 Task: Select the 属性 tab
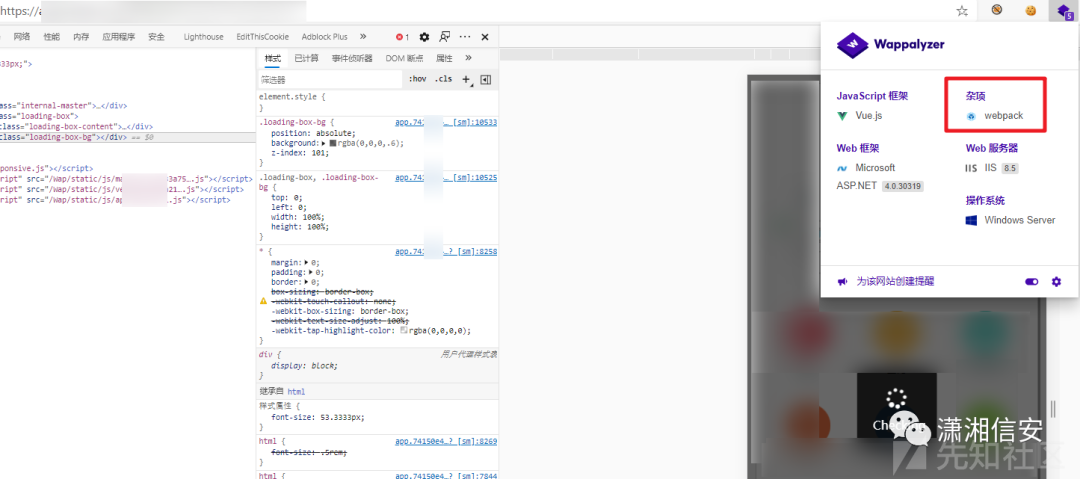click(444, 59)
